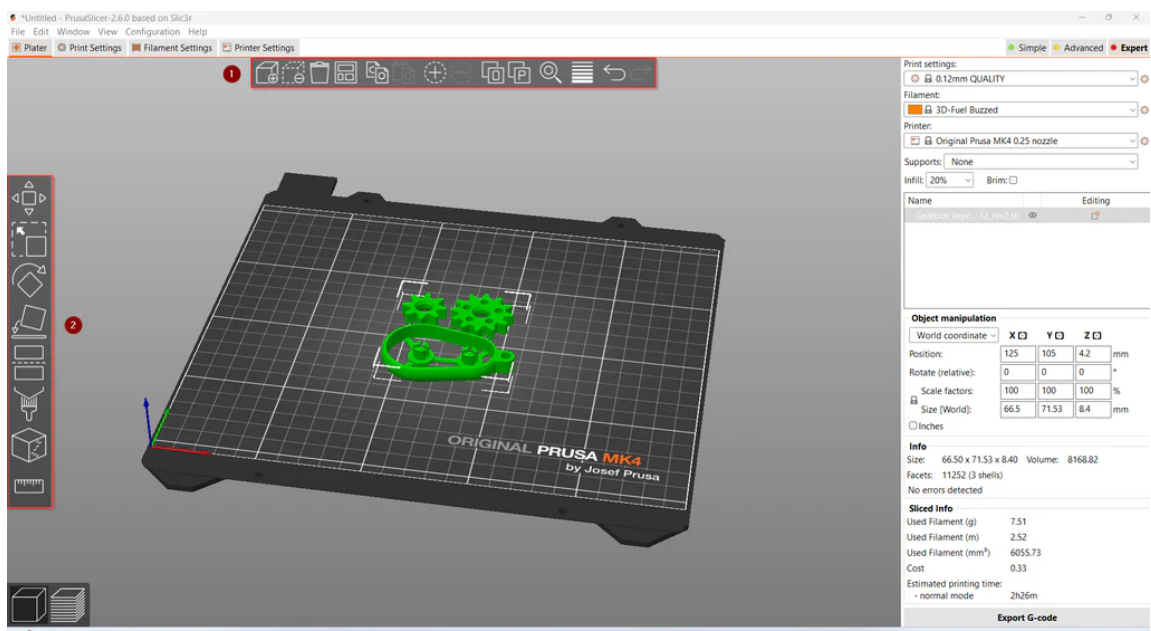Click the orange filament color swatch
Screen dimensions: 1151x631
coord(915,110)
